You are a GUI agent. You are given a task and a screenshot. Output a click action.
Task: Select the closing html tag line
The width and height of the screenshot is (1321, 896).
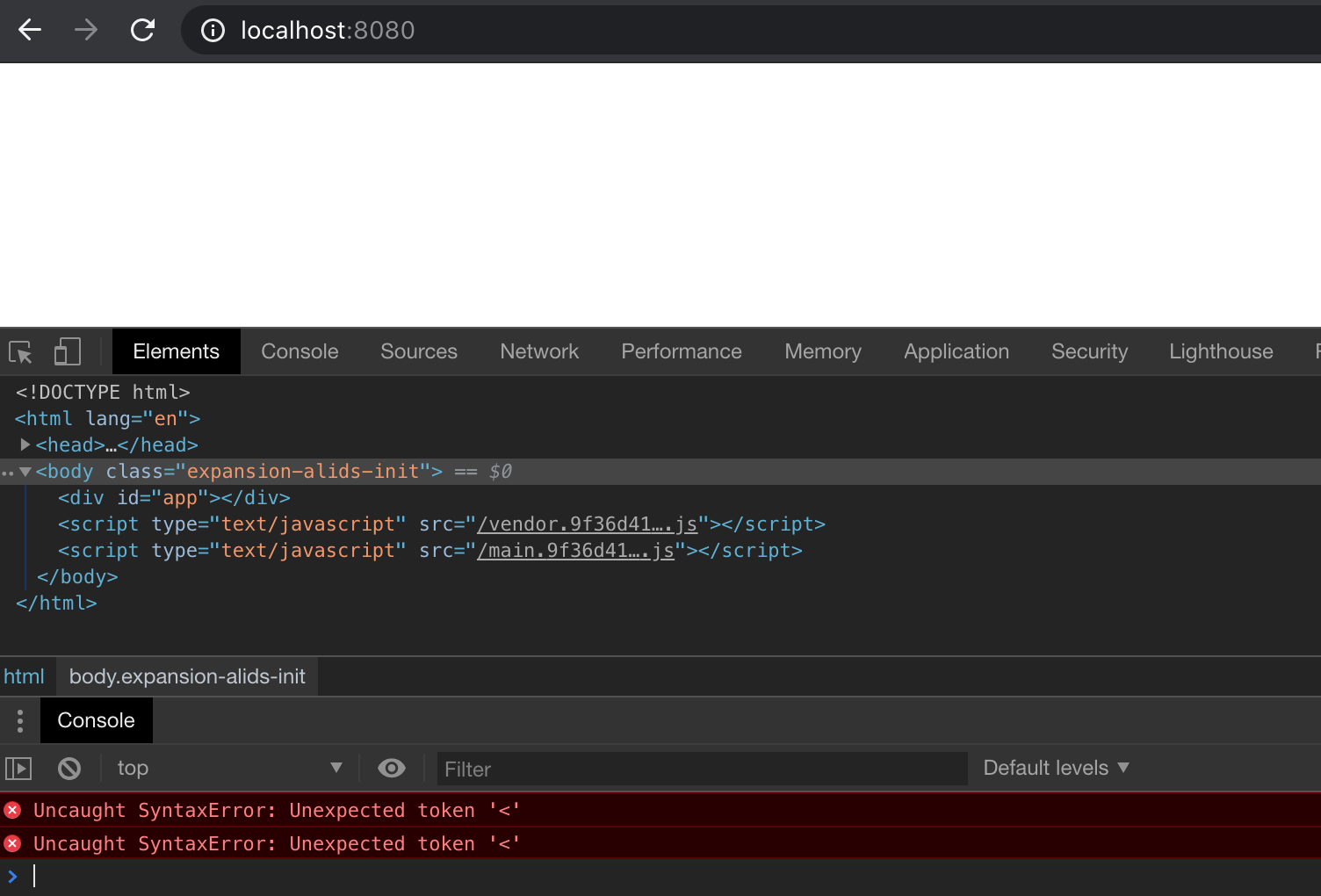[56, 603]
